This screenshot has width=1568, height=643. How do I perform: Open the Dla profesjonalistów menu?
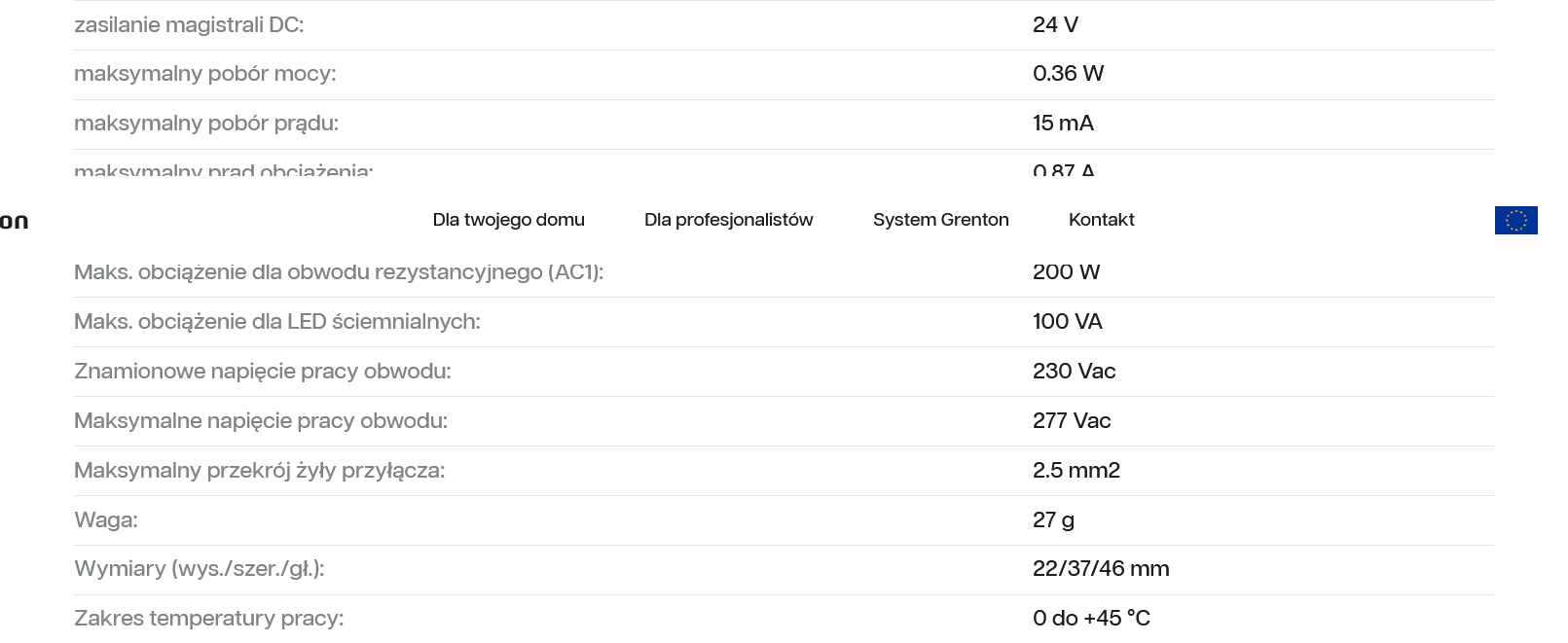tap(728, 220)
